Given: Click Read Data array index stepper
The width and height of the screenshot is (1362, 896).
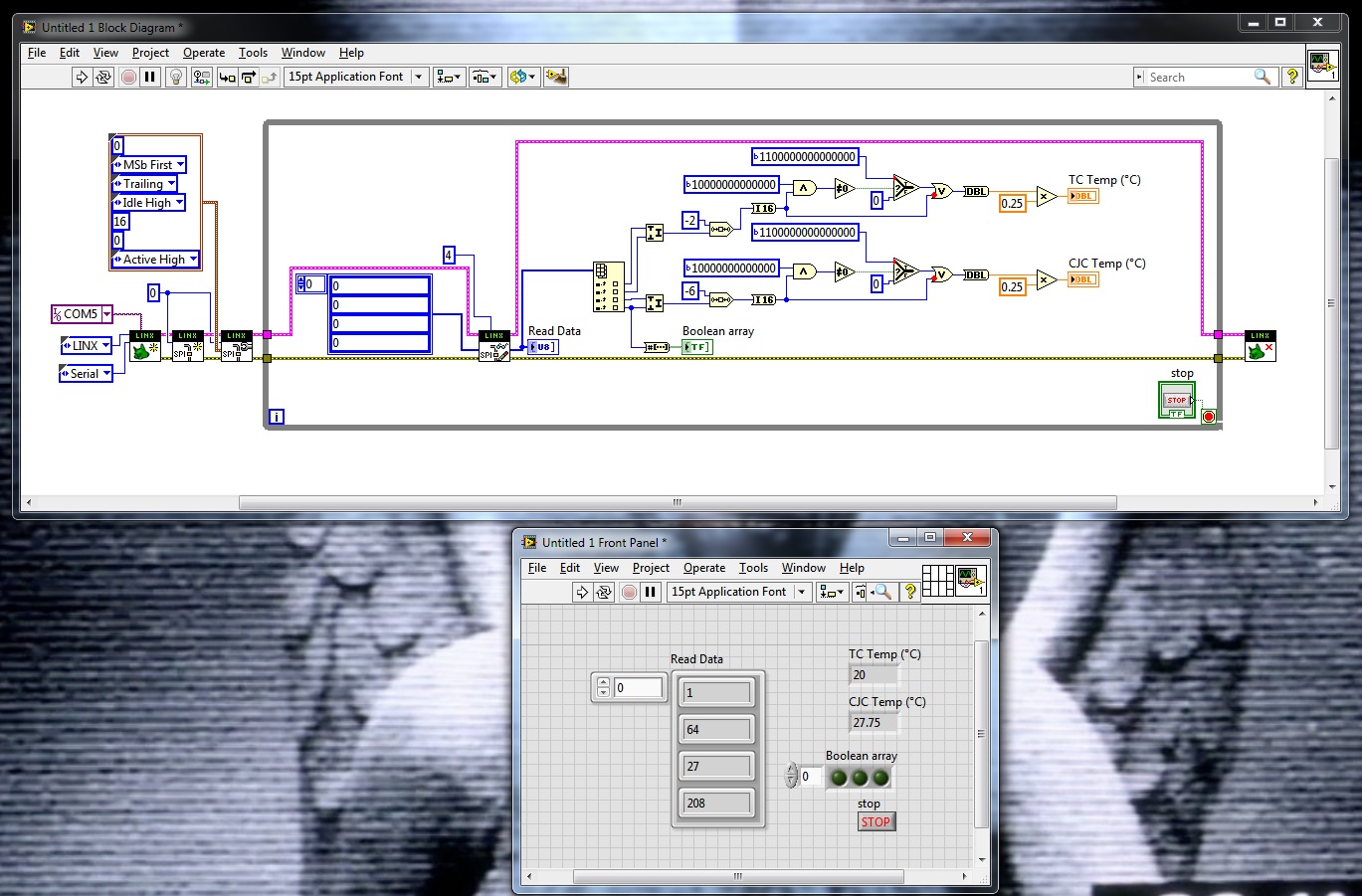Looking at the screenshot, I should [603, 687].
